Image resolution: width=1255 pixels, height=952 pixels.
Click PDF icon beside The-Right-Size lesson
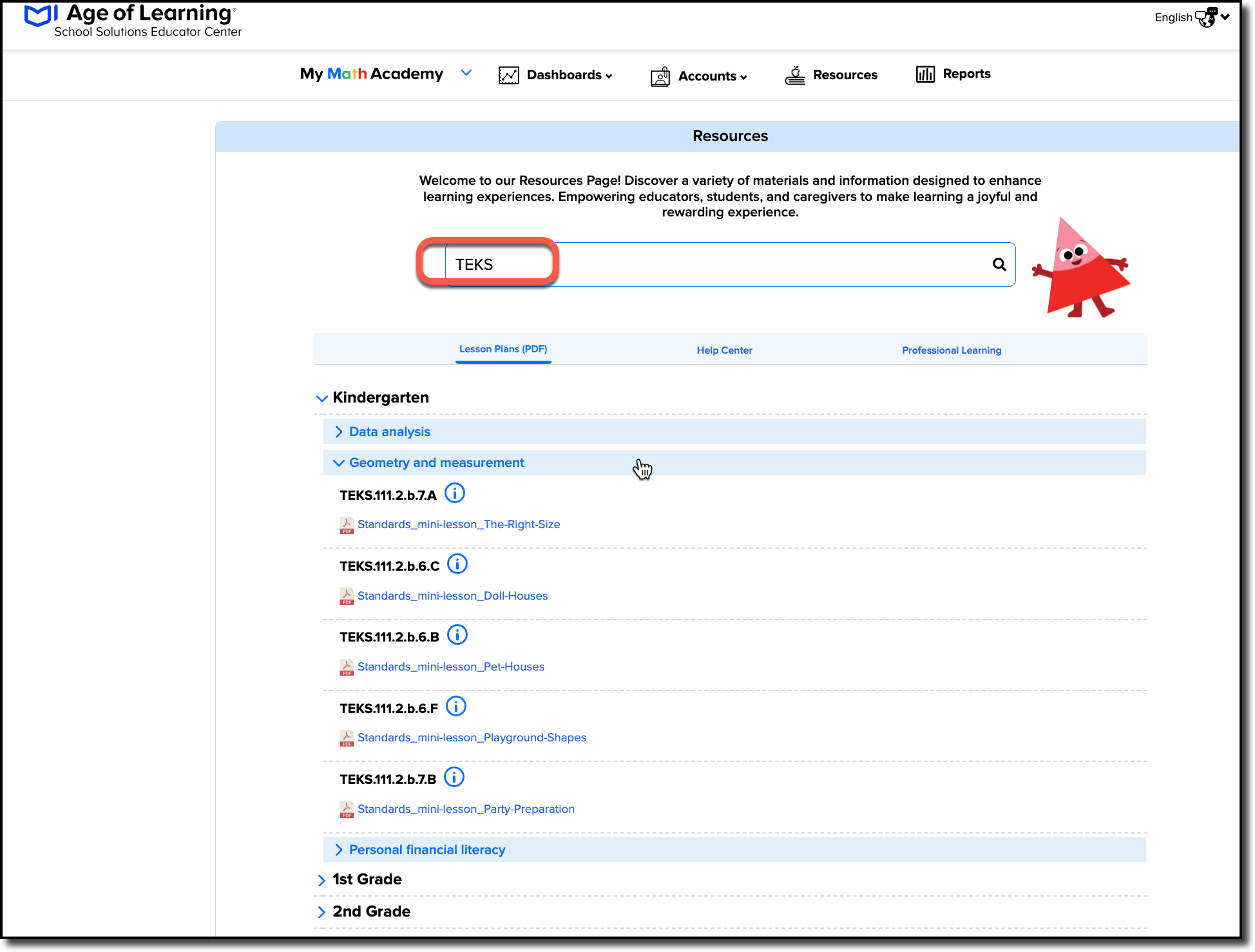tap(347, 525)
